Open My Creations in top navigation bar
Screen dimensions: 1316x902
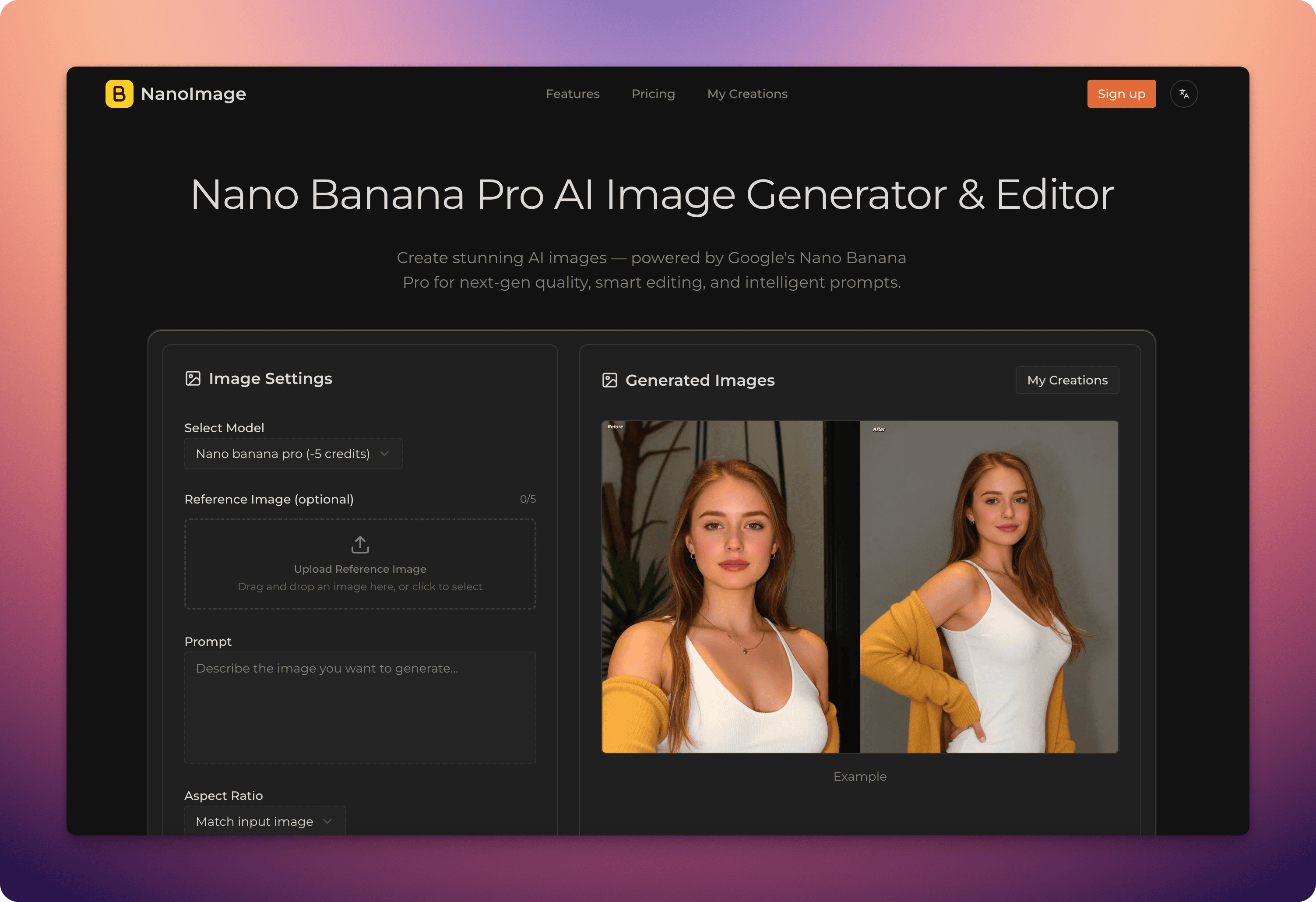[747, 93]
